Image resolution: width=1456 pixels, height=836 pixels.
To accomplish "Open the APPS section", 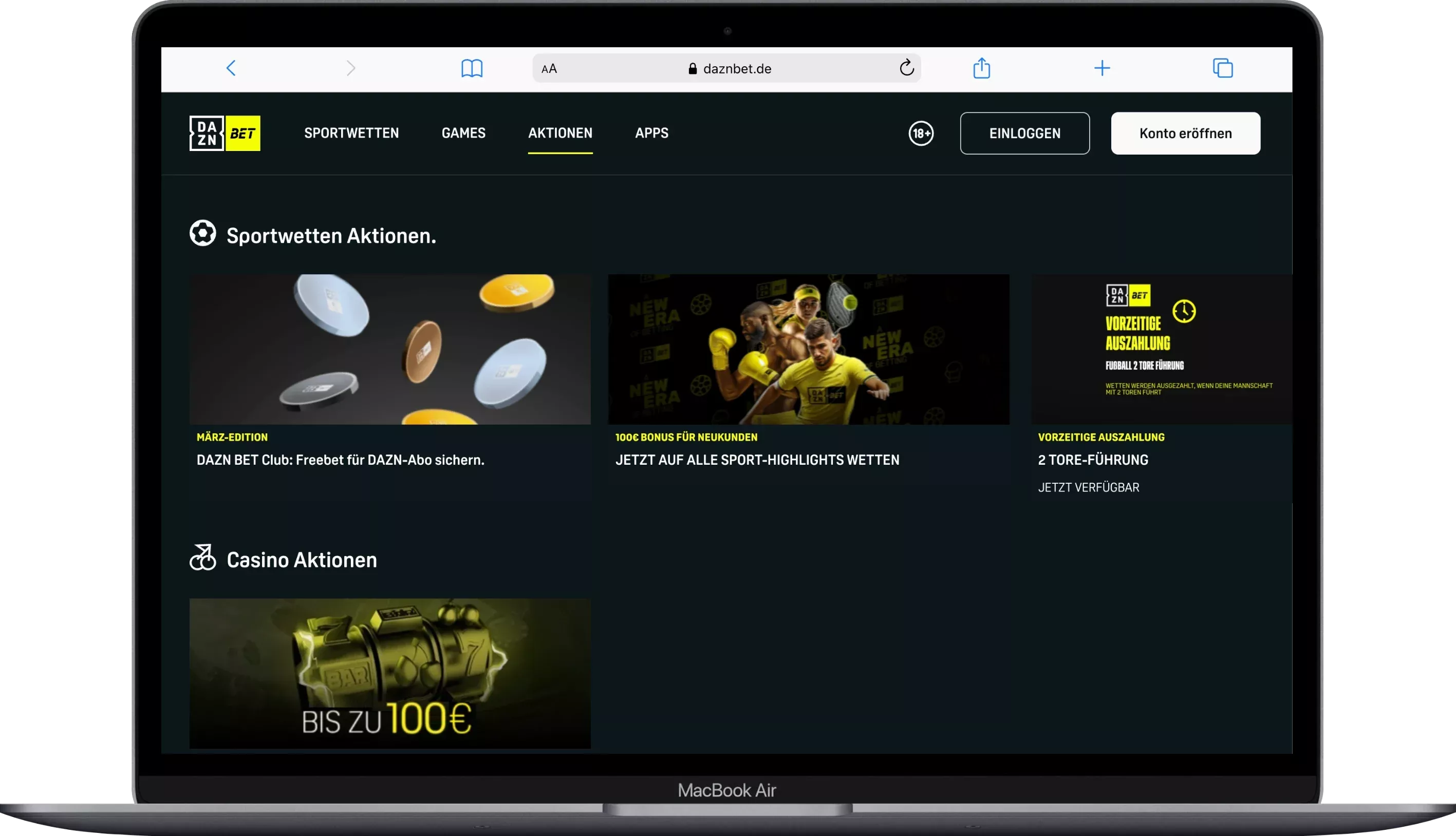I will pyautogui.click(x=651, y=132).
